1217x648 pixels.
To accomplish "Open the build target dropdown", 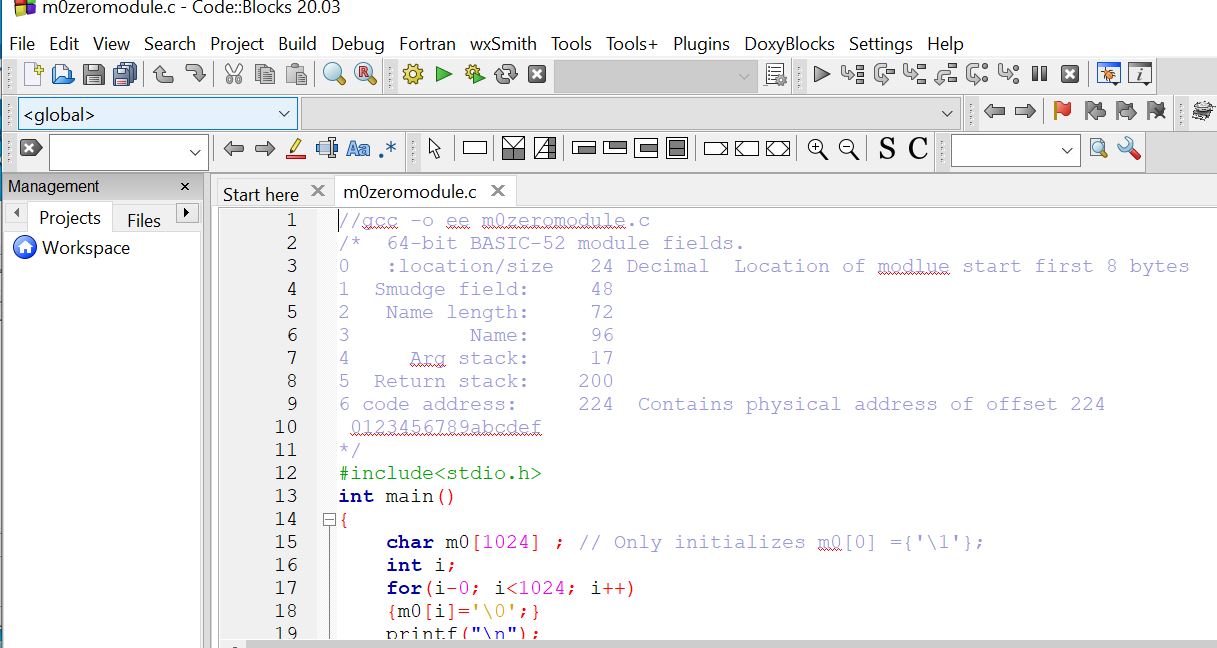I will (656, 76).
